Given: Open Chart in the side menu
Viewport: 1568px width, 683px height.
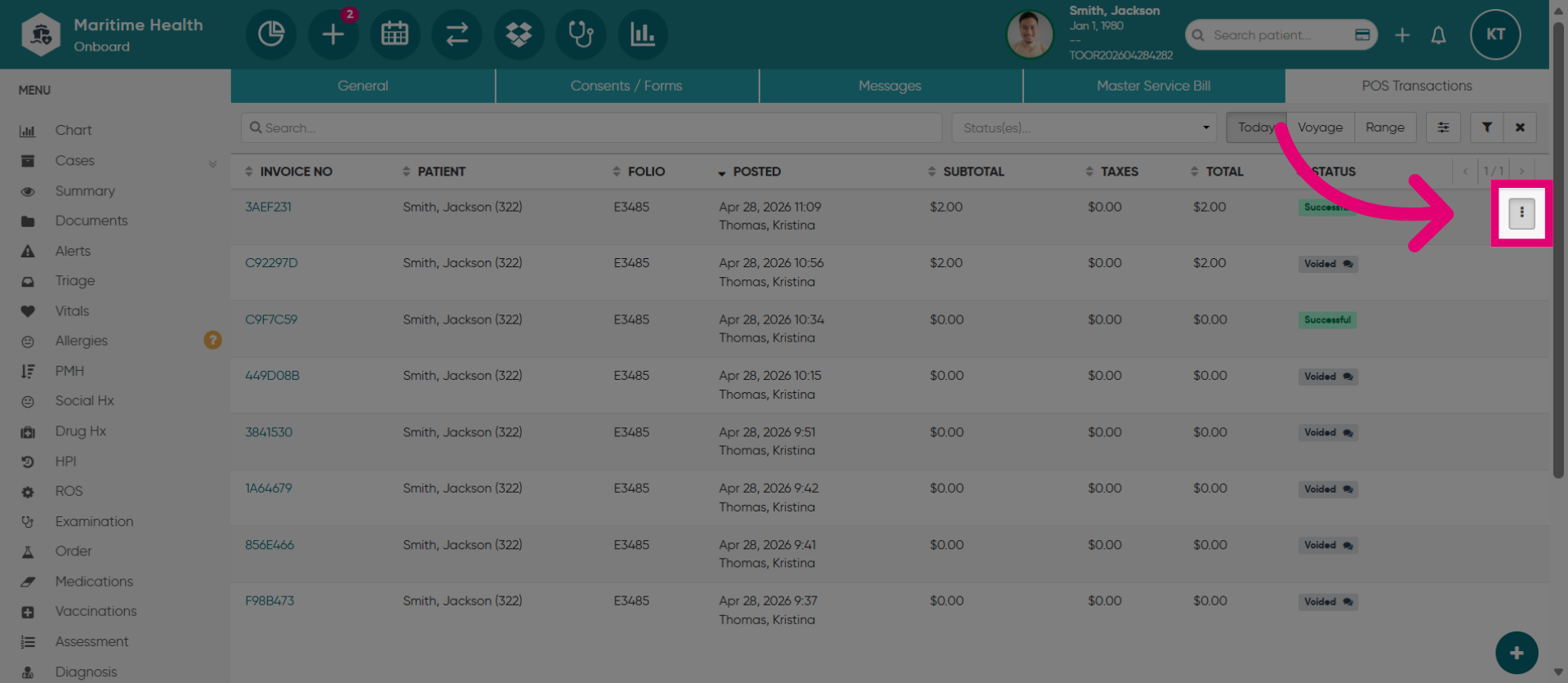Looking at the screenshot, I should click(x=73, y=130).
